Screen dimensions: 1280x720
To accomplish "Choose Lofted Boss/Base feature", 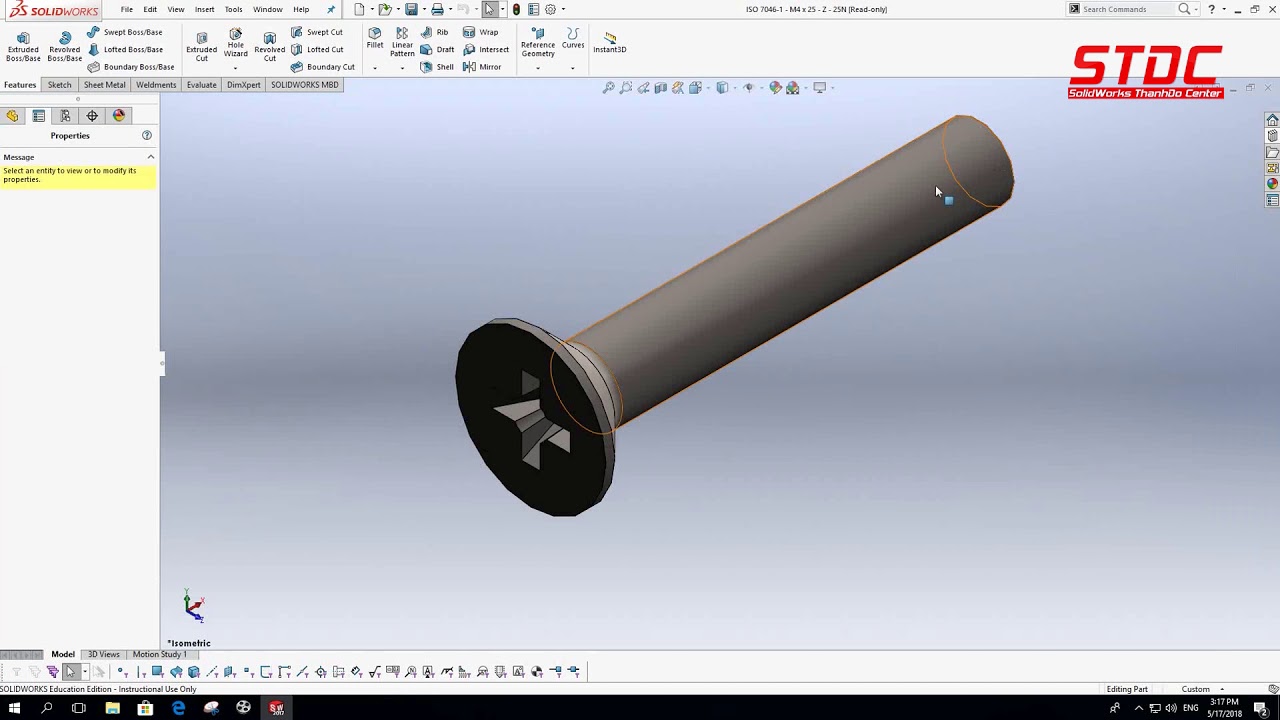I will [125, 49].
